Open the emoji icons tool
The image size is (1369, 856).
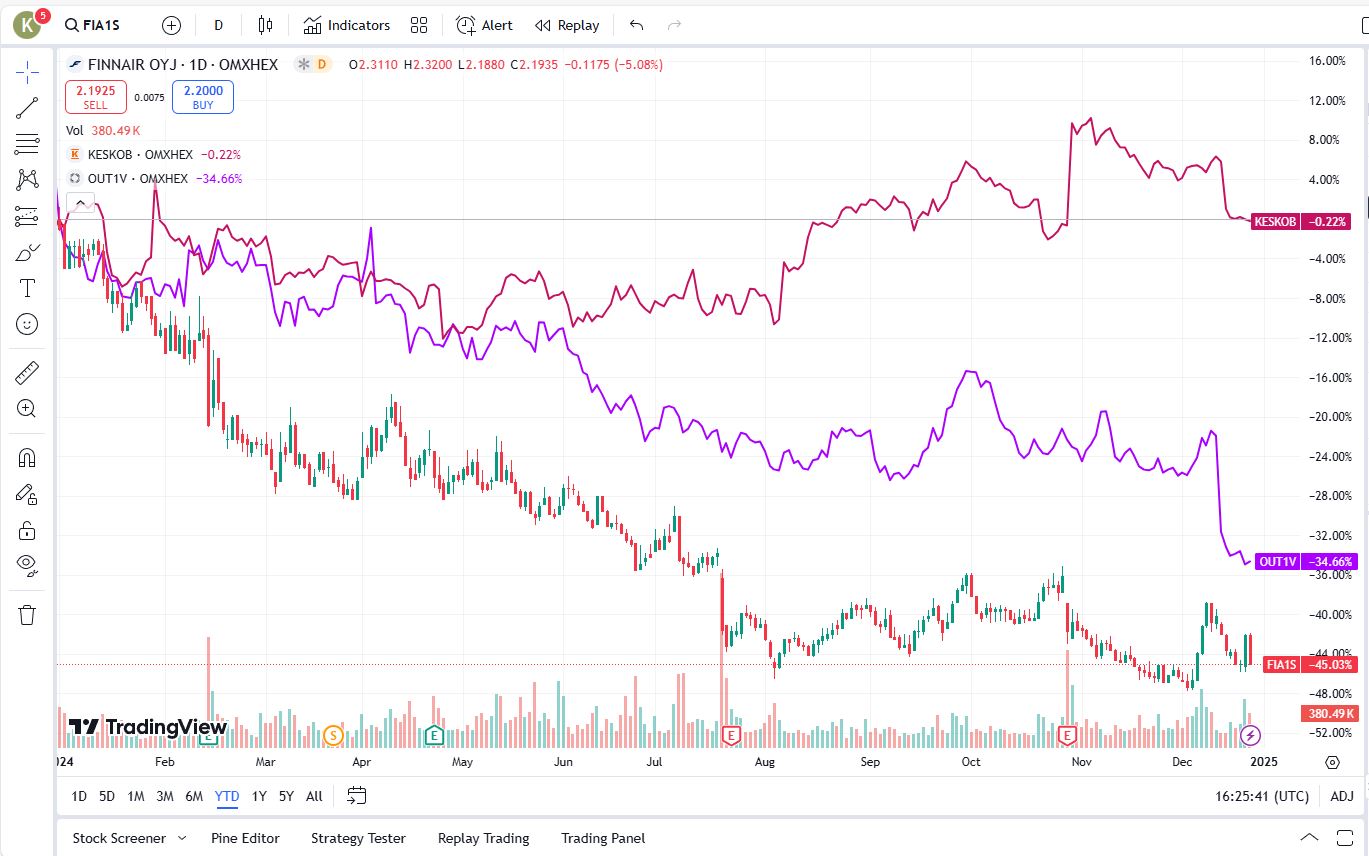tap(27, 324)
